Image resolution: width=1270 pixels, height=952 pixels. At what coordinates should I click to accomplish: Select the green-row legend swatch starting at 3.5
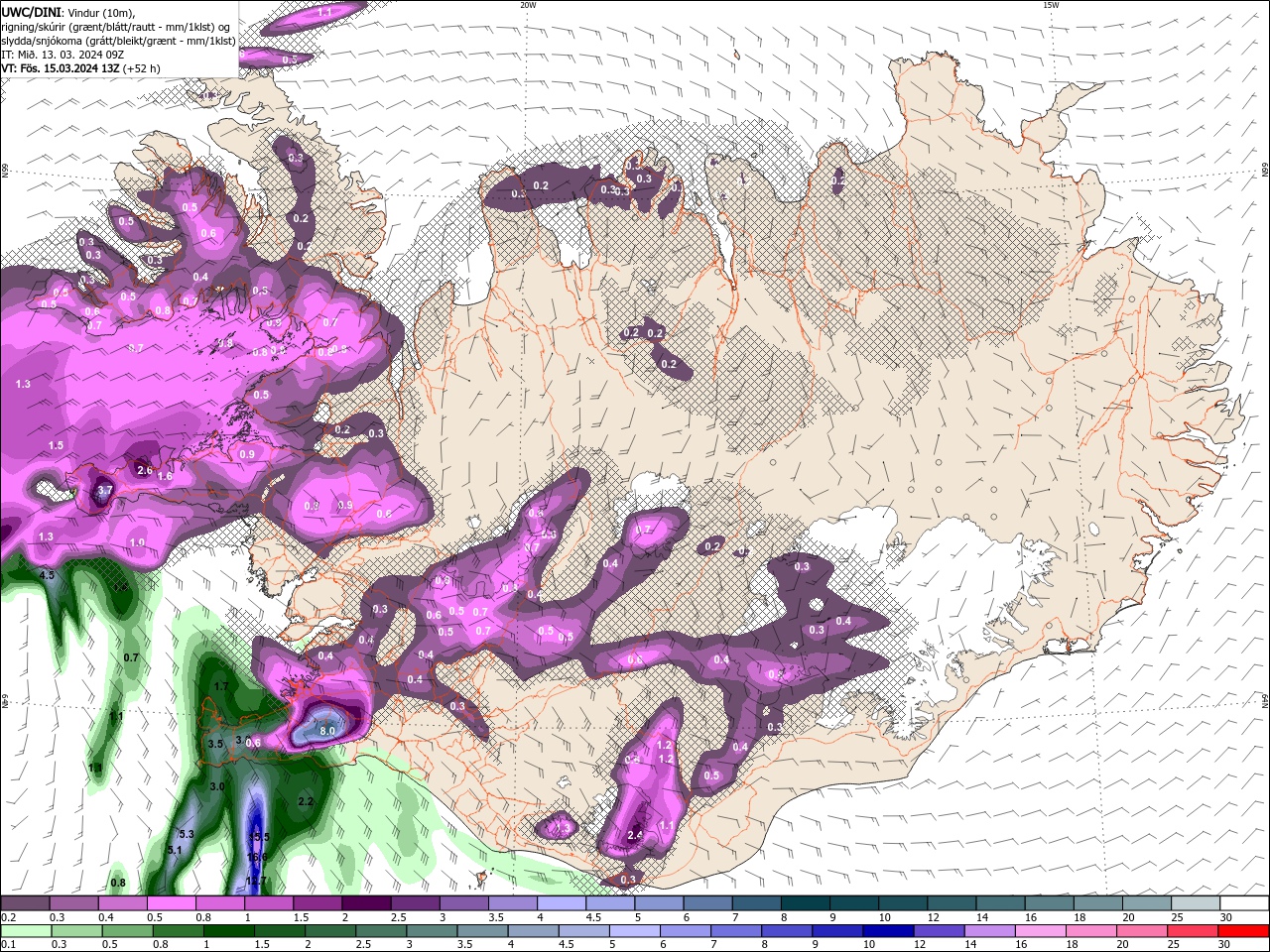point(482,931)
